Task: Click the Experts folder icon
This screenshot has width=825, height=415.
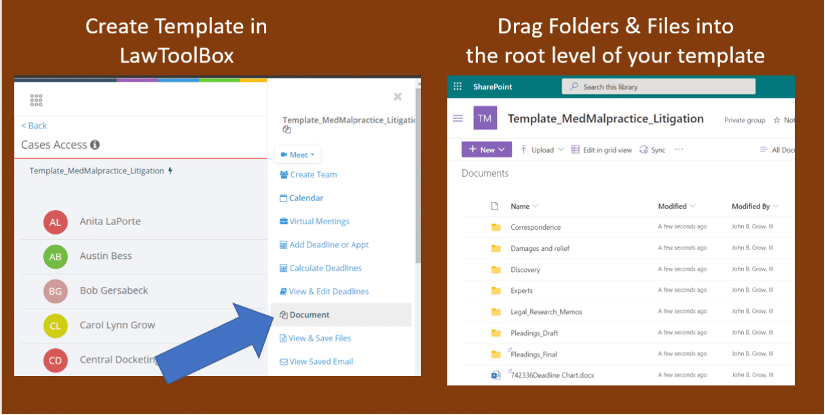Action: pyautogui.click(x=496, y=290)
